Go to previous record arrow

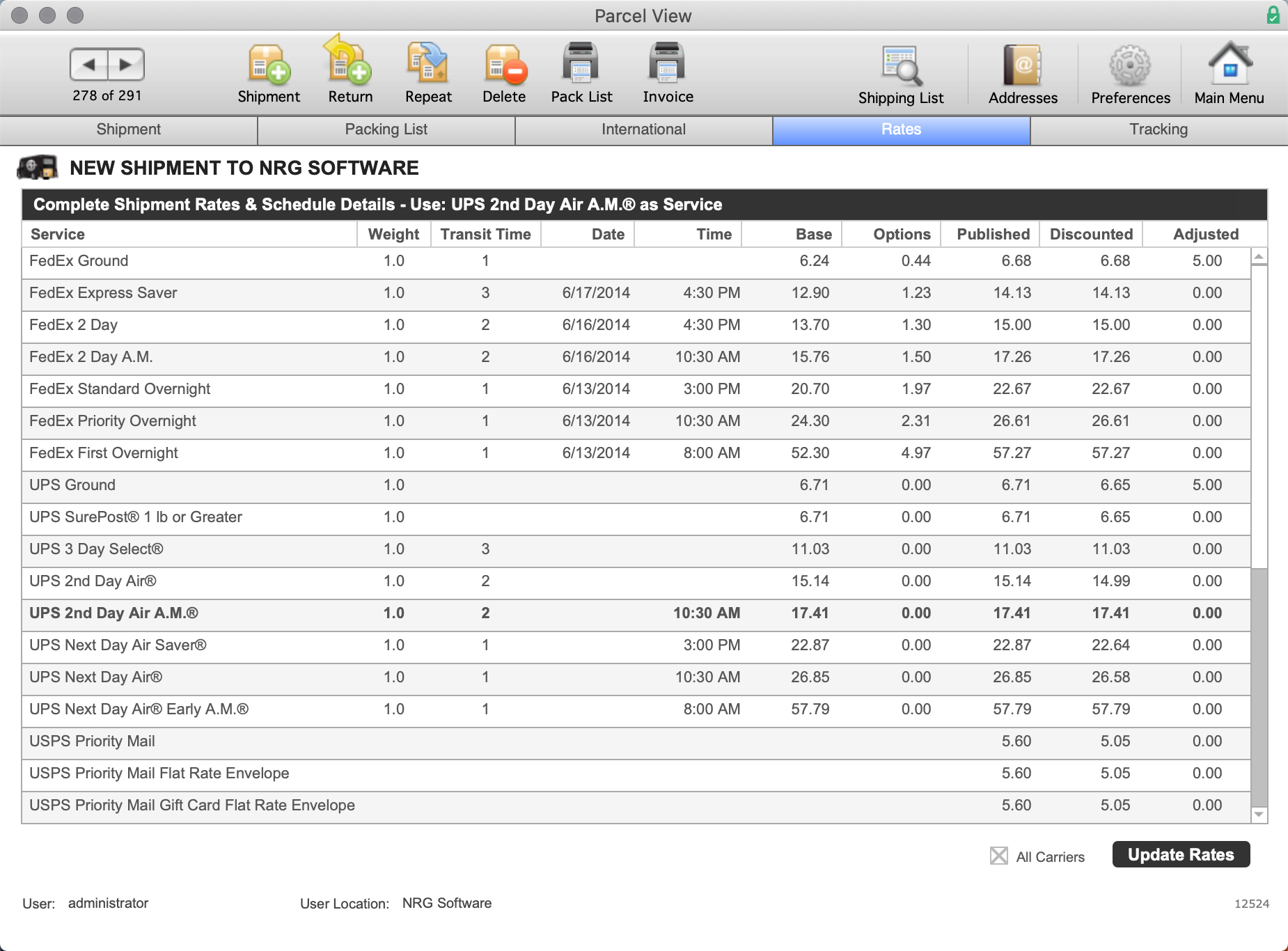89,65
